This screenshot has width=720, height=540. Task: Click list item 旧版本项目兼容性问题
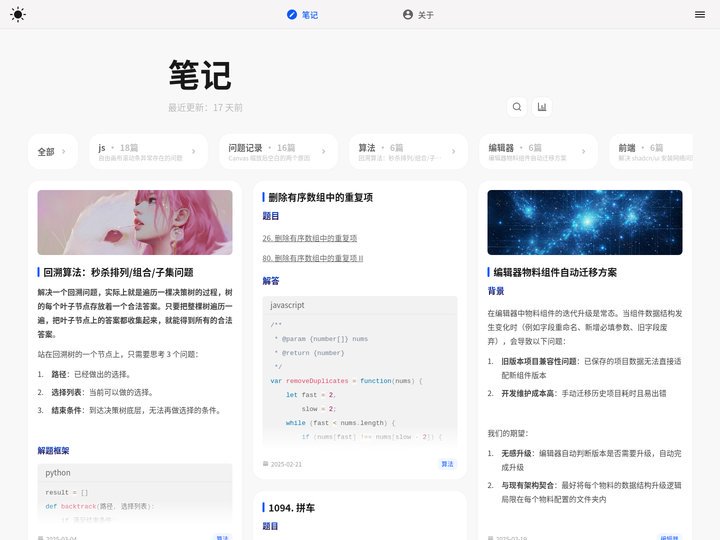click(591, 368)
